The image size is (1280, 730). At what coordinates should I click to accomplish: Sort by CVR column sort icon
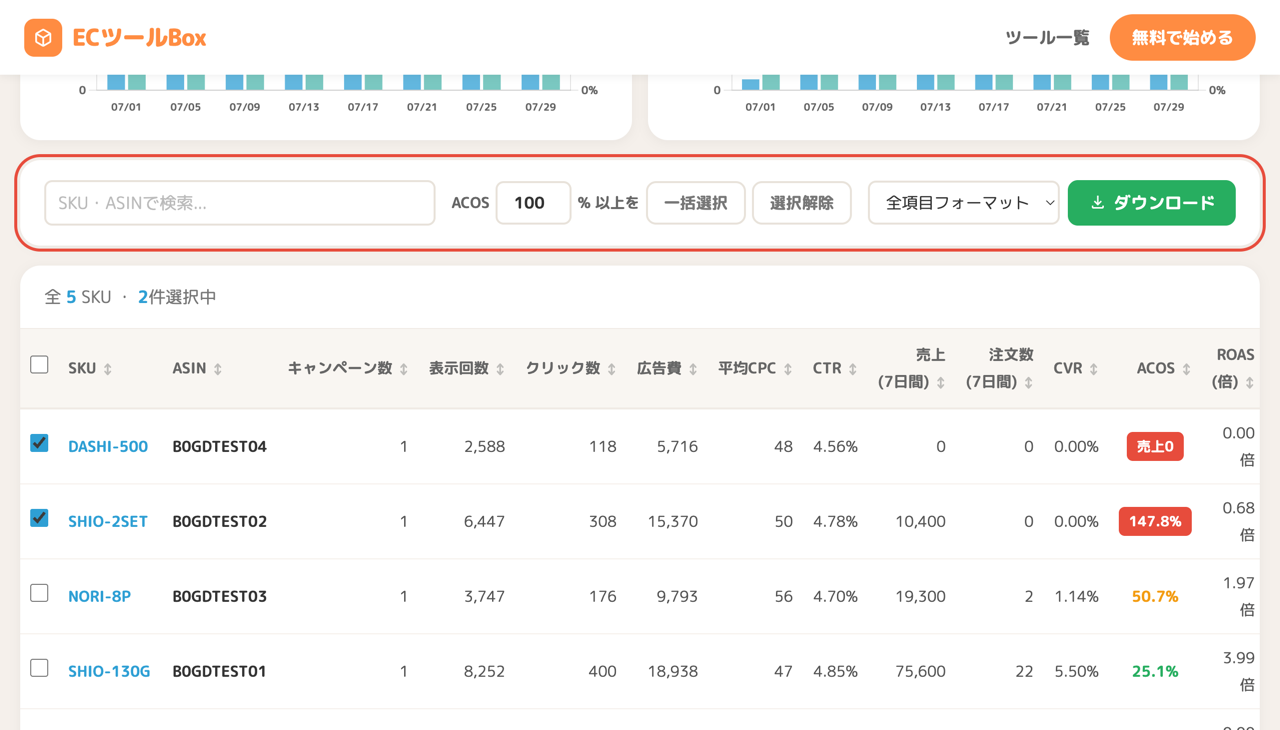[x=1094, y=369]
